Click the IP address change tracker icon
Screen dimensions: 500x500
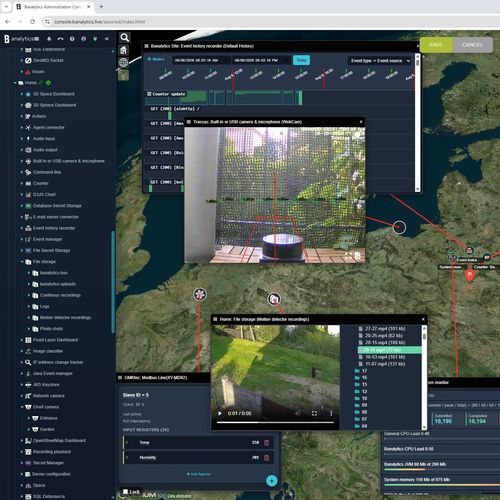(x=28, y=362)
